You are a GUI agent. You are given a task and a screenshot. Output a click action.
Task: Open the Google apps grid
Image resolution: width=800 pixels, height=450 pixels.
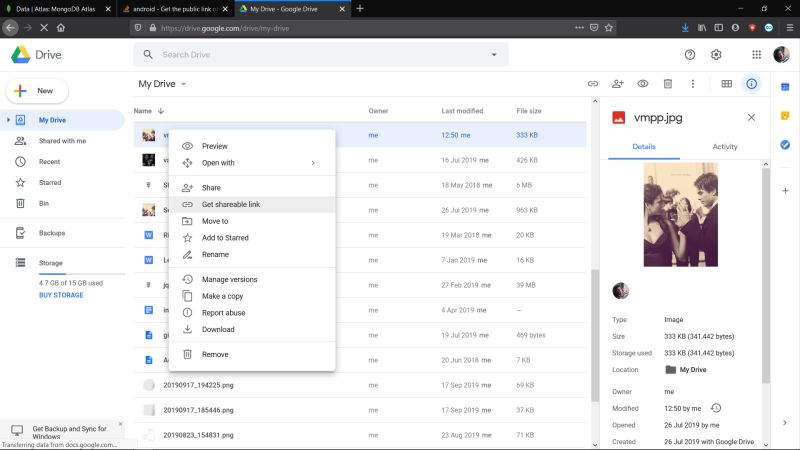pos(757,55)
